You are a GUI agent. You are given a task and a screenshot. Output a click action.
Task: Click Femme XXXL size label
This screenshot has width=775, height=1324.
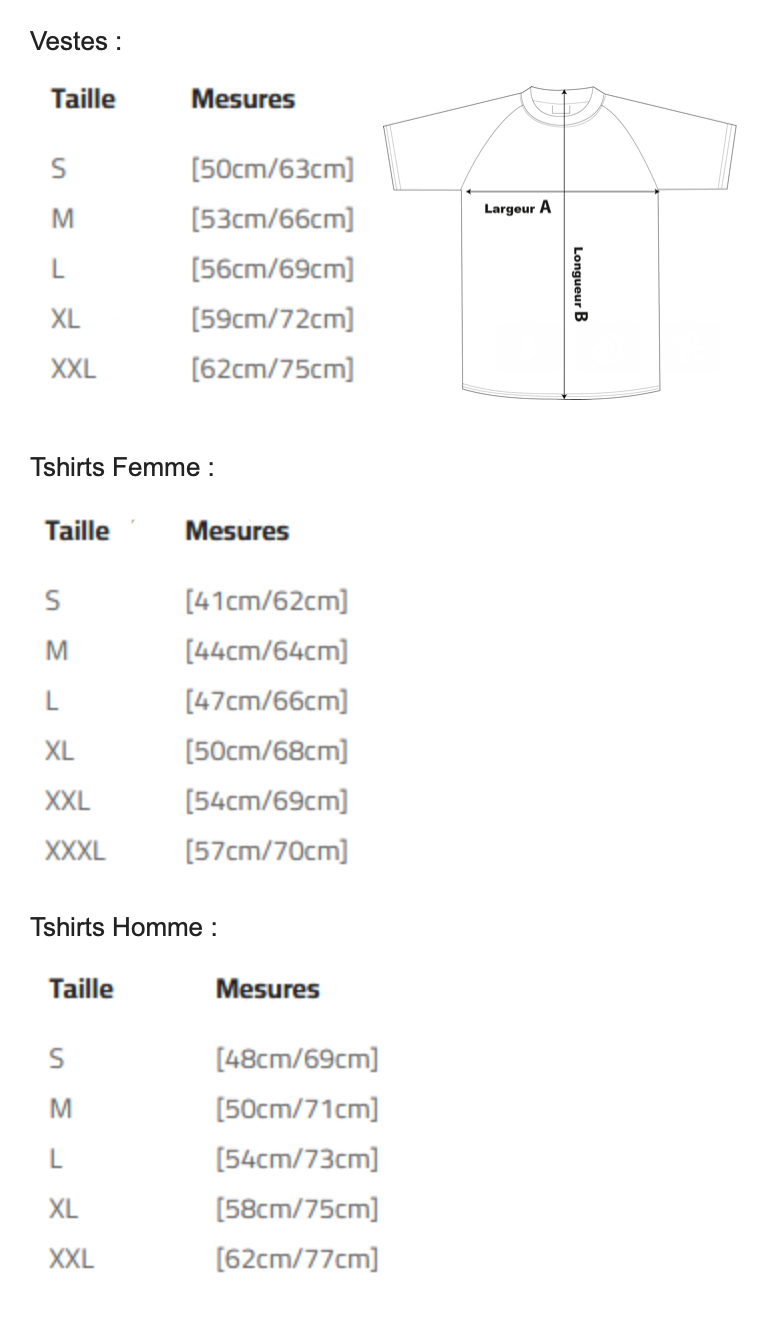coord(75,851)
